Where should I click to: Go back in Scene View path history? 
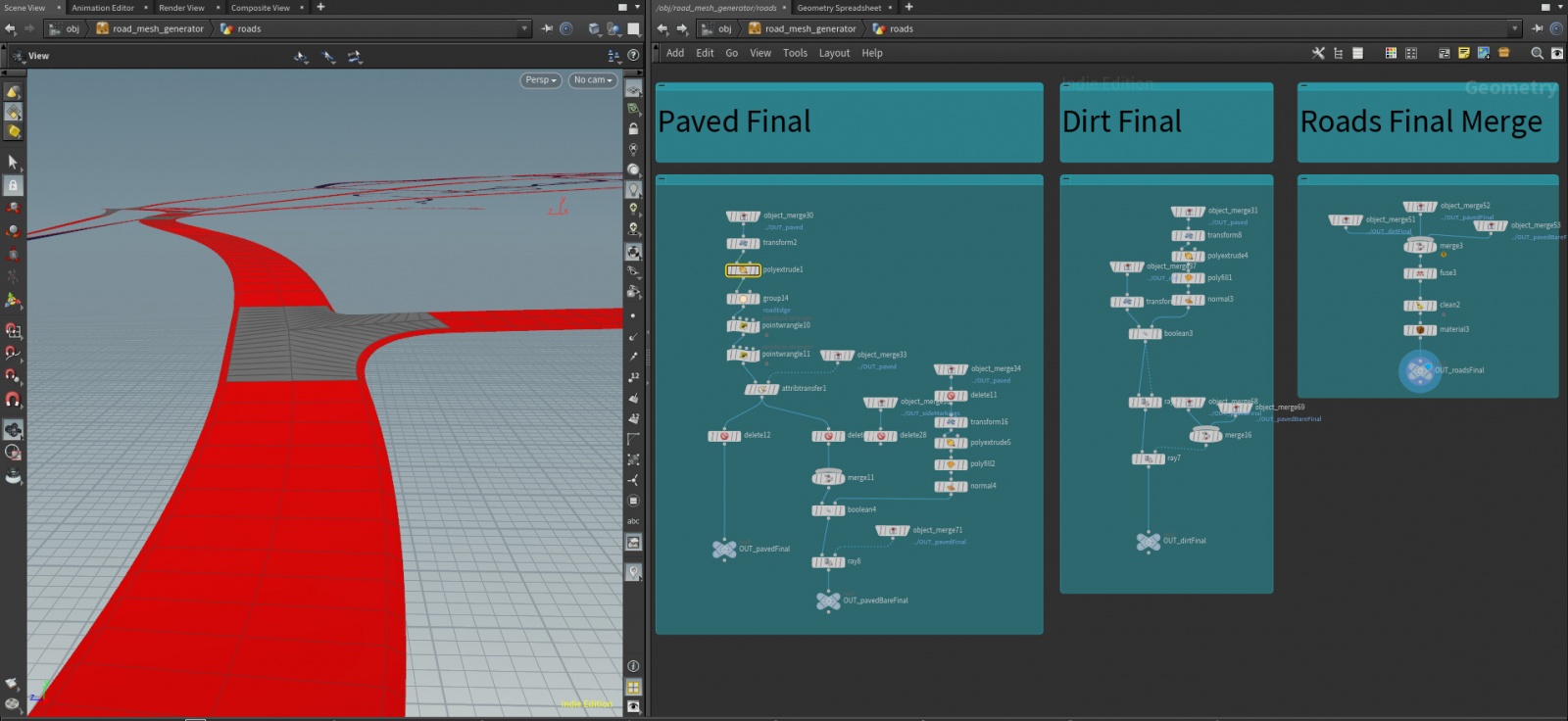tap(10, 28)
